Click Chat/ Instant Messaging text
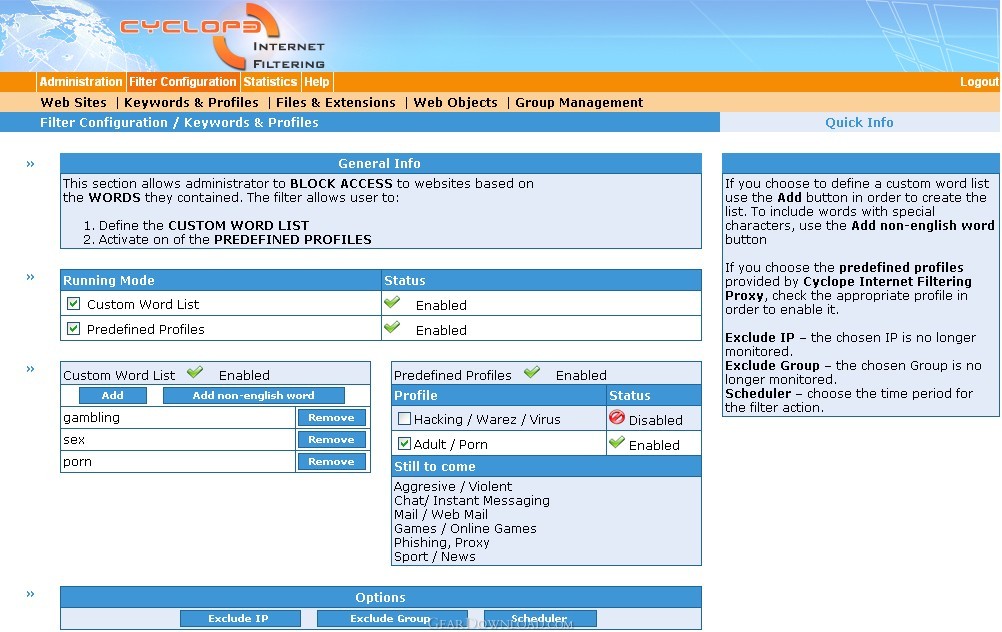The height and width of the screenshot is (632, 1002). 472,500
